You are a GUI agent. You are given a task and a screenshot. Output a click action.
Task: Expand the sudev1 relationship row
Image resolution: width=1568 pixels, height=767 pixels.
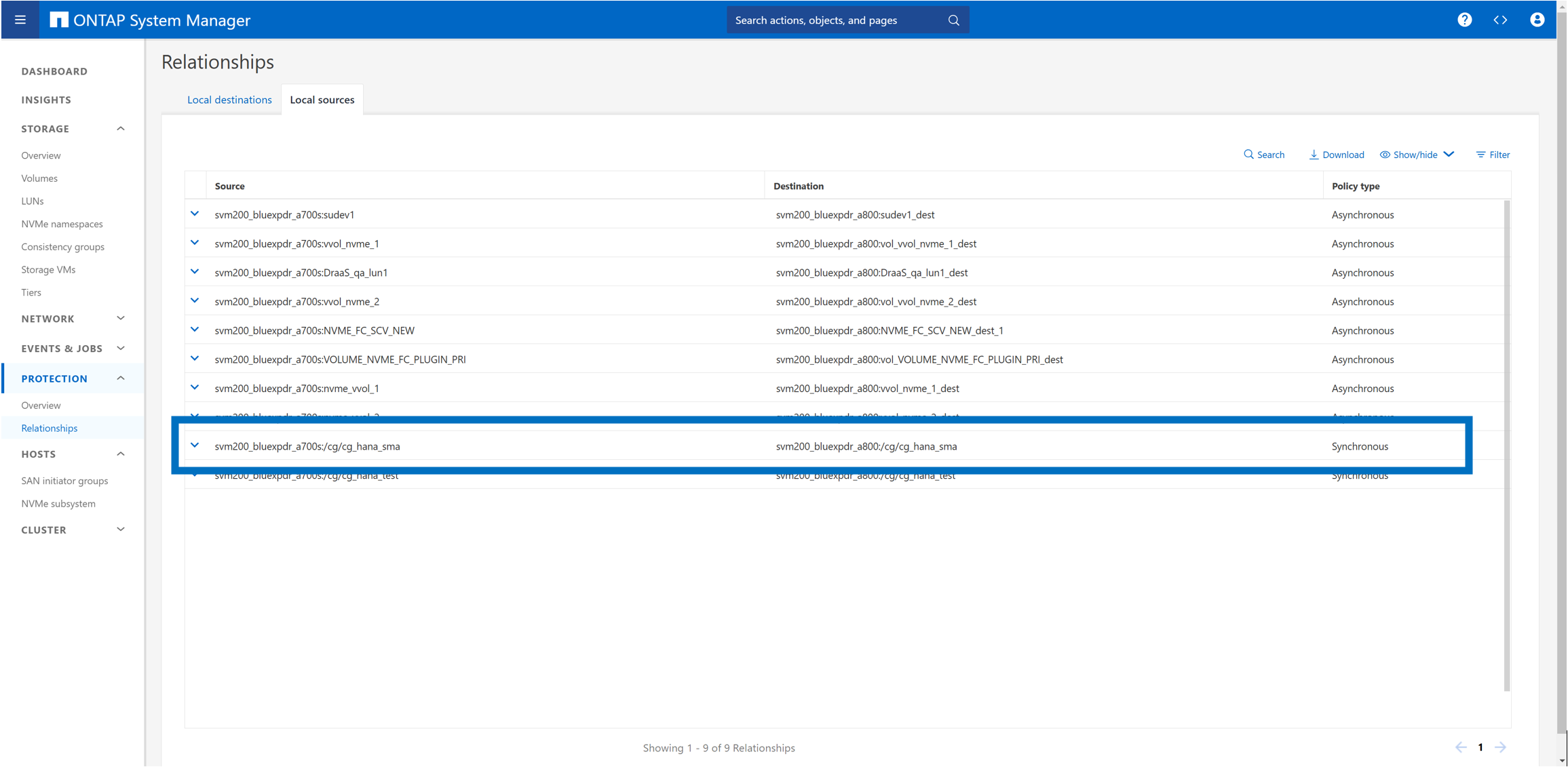[195, 214]
